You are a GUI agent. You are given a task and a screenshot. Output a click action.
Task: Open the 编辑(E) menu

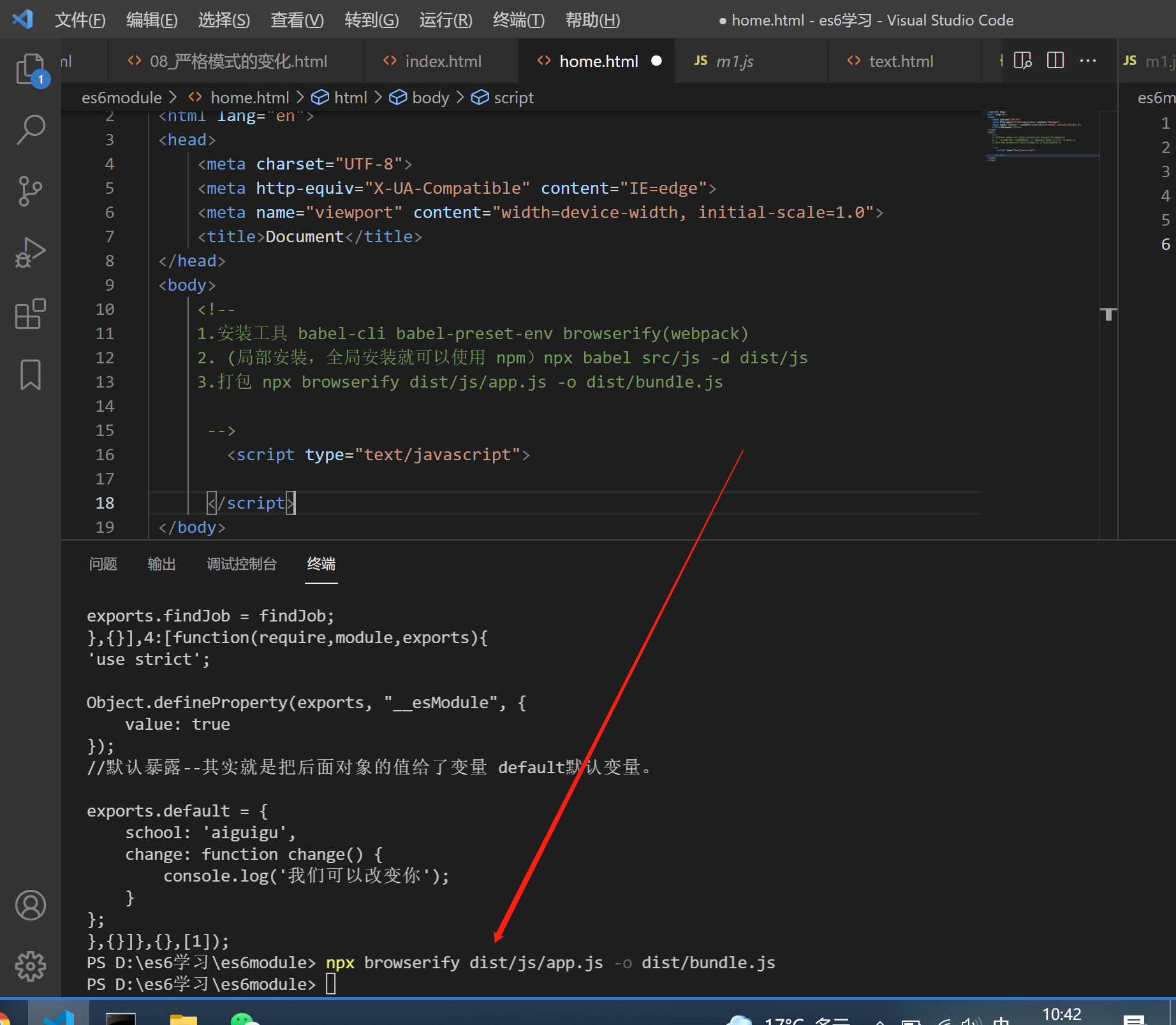pyautogui.click(x=152, y=20)
